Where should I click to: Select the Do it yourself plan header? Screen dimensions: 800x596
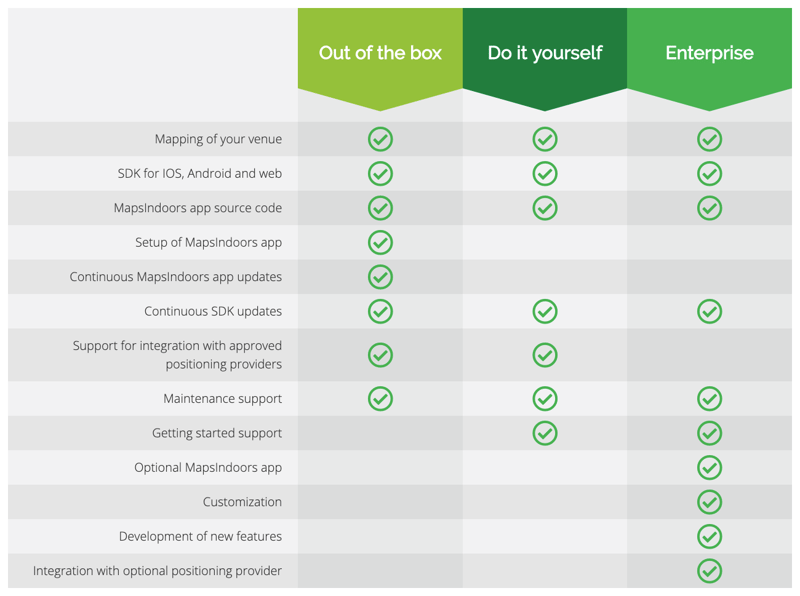[x=545, y=53]
